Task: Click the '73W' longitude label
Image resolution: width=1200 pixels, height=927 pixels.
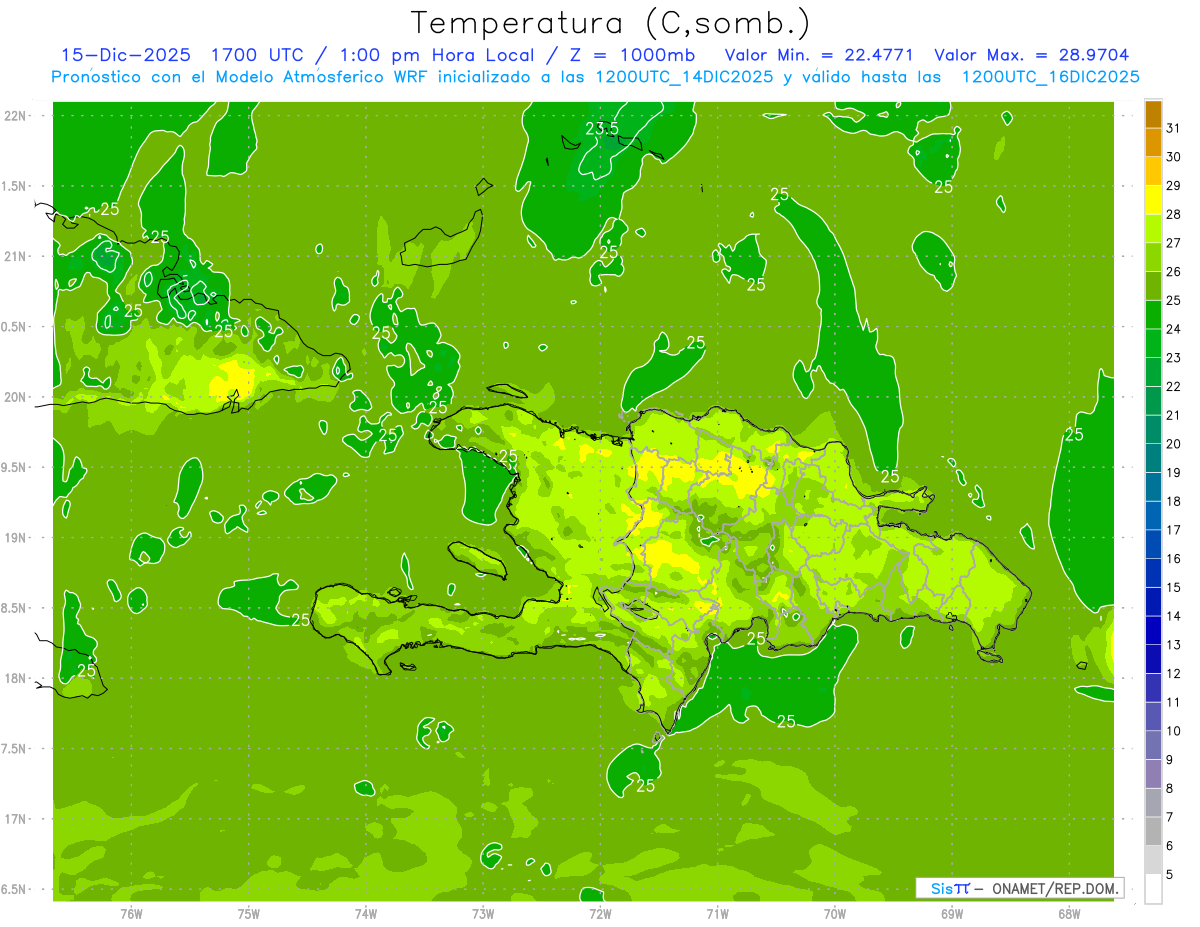Action: click(483, 913)
